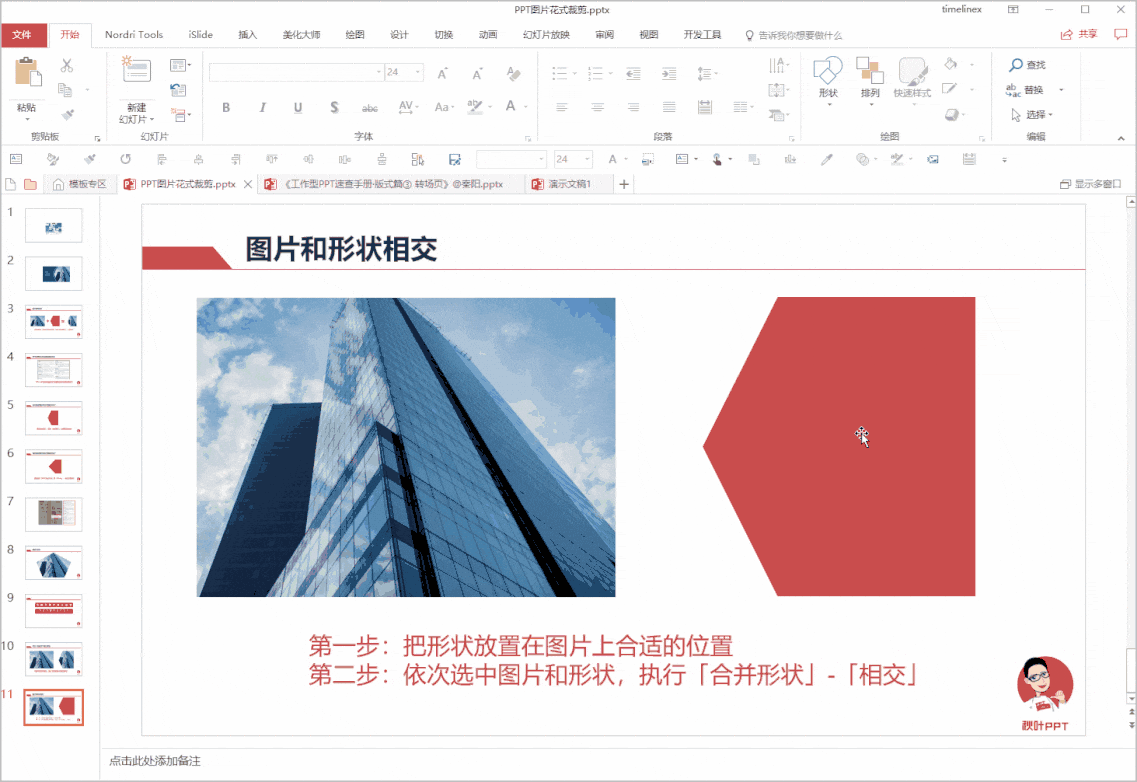Toggle Underline formatting
Viewport: 1137px width, 782px height.
298,107
